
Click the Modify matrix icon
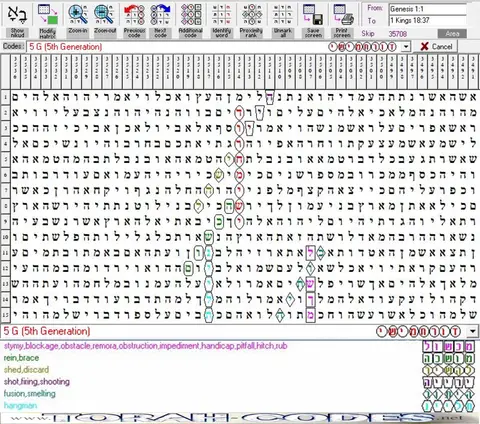(47, 14)
